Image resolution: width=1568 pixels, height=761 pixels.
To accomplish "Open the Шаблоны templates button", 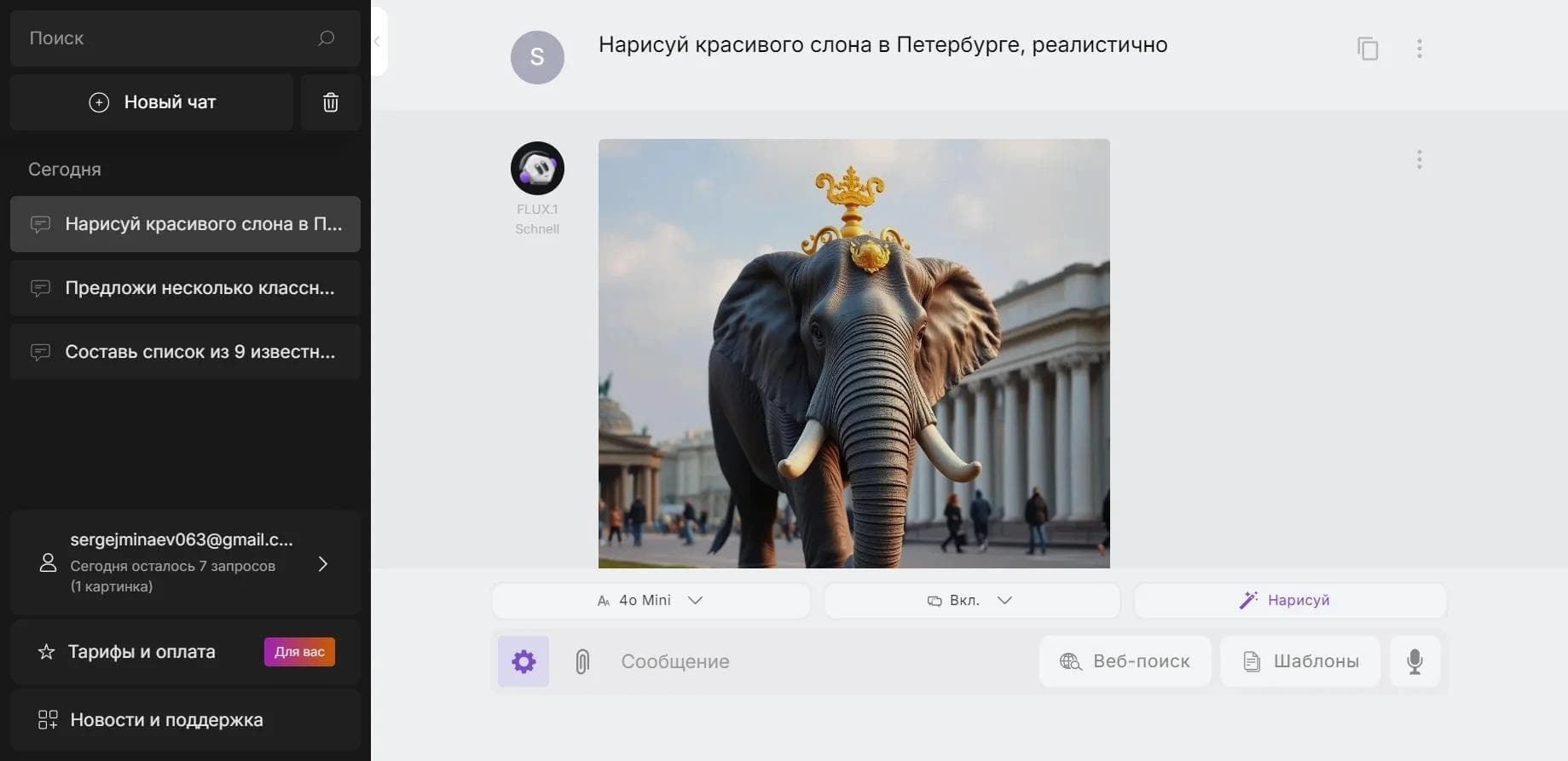I will pos(1300,661).
